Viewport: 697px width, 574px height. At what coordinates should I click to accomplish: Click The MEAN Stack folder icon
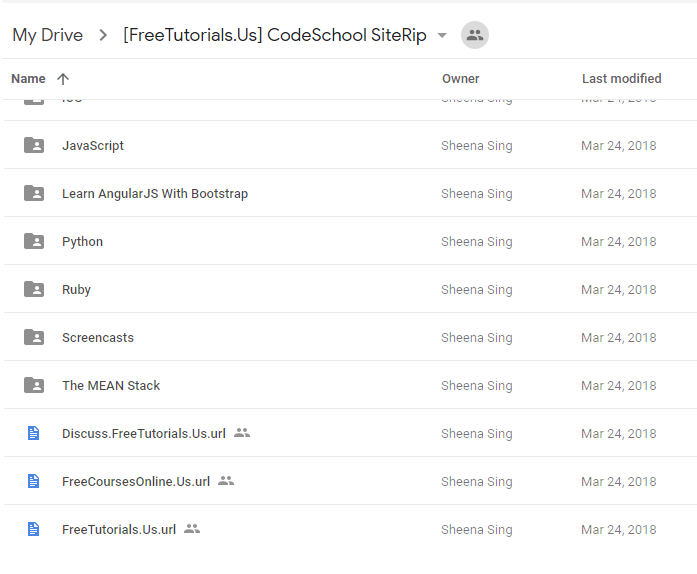click(x=34, y=385)
